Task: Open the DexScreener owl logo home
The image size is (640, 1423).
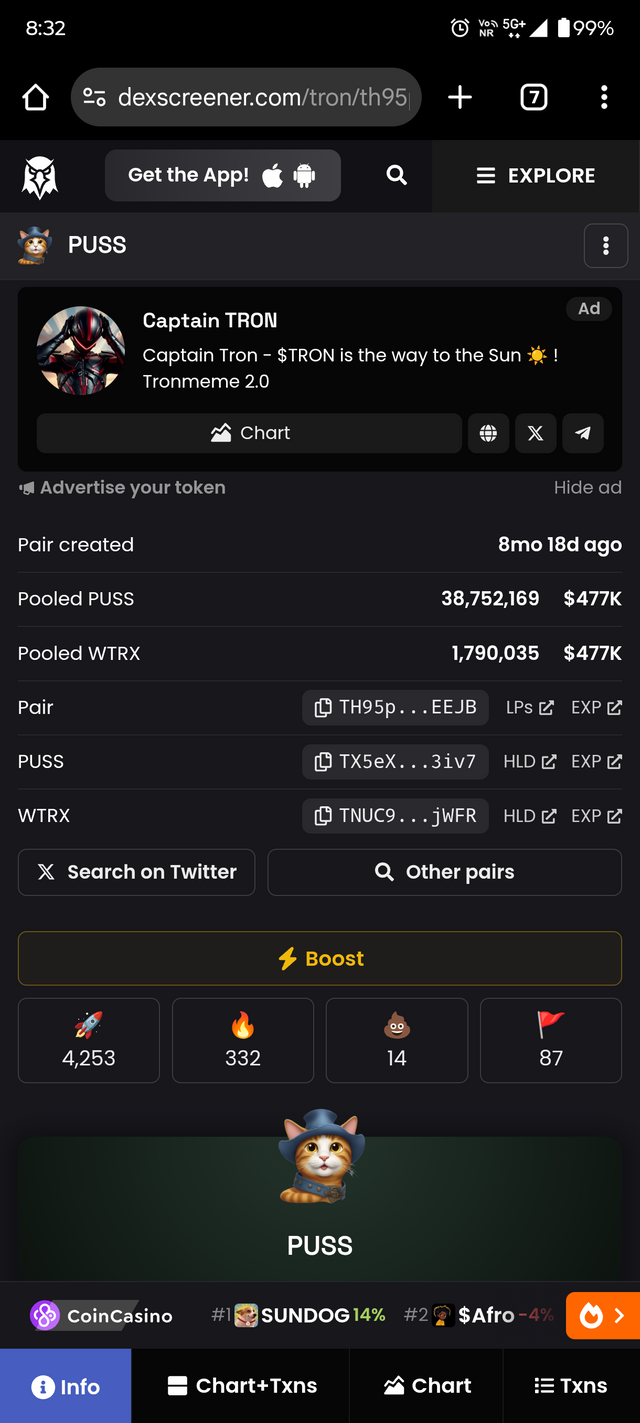Action: [x=40, y=177]
